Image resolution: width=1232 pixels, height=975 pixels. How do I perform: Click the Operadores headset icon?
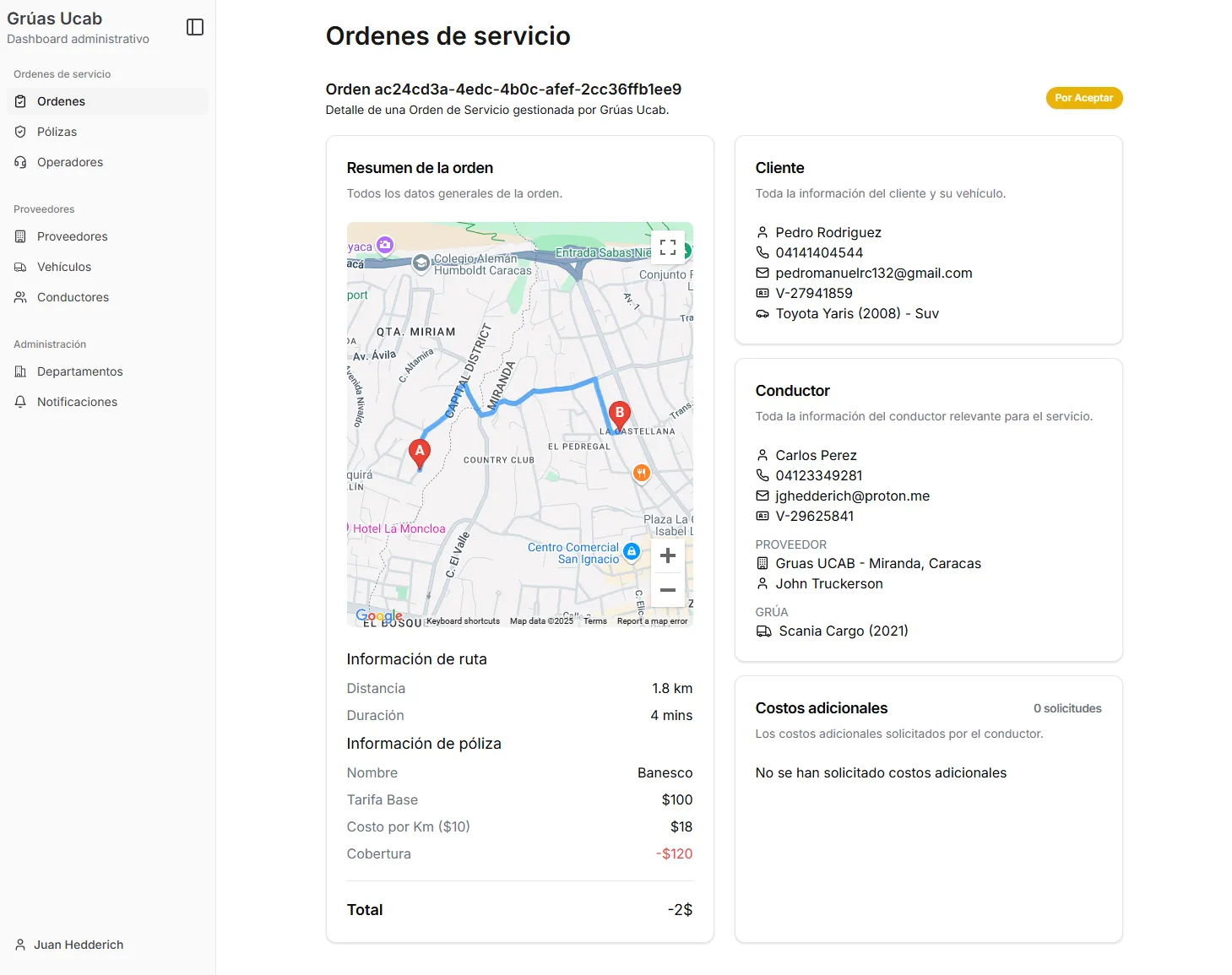click(20, 162)
